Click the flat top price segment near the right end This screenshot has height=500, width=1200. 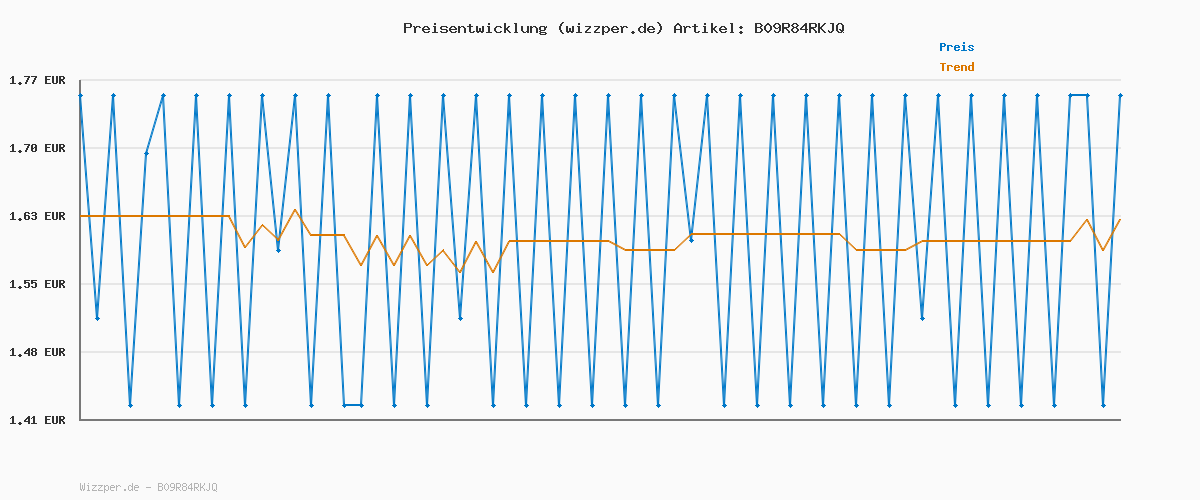(x=1078, y=95)
